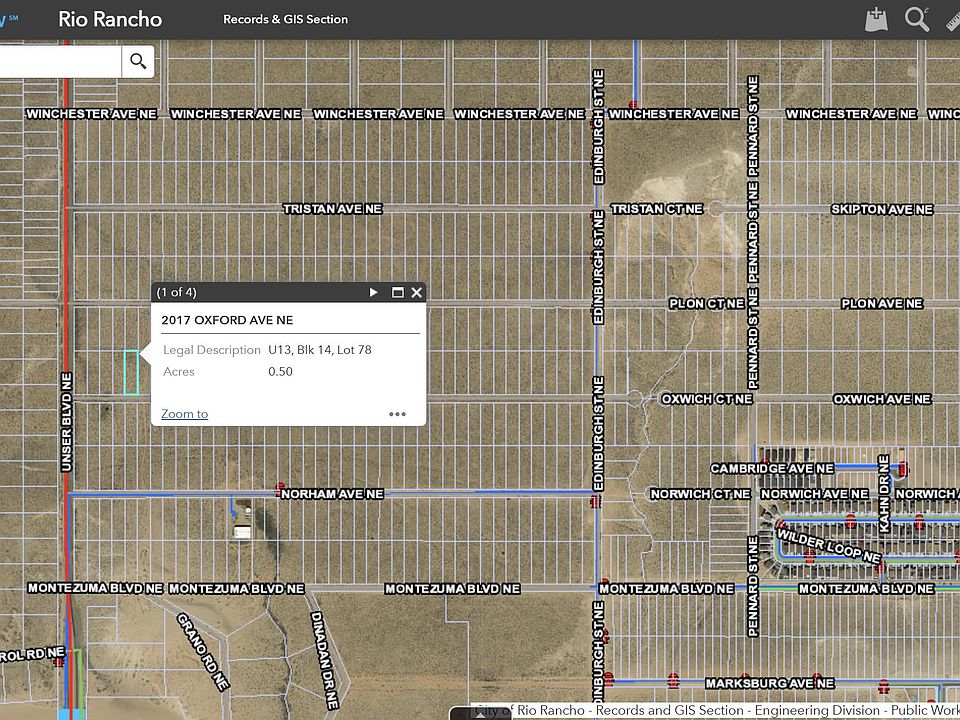Click the hydrant marker on Norham Ave NE
Image resolution: width=960 pixels, height=720 pixels.
tap(278, 490)
